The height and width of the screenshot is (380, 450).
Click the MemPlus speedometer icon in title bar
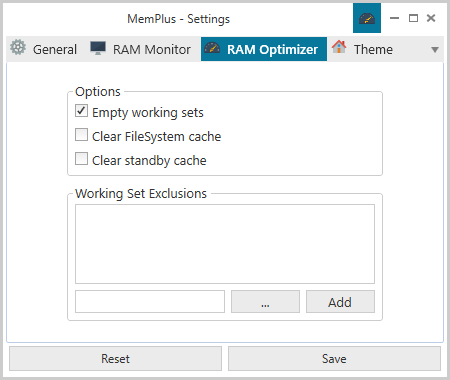pos(367,19)
